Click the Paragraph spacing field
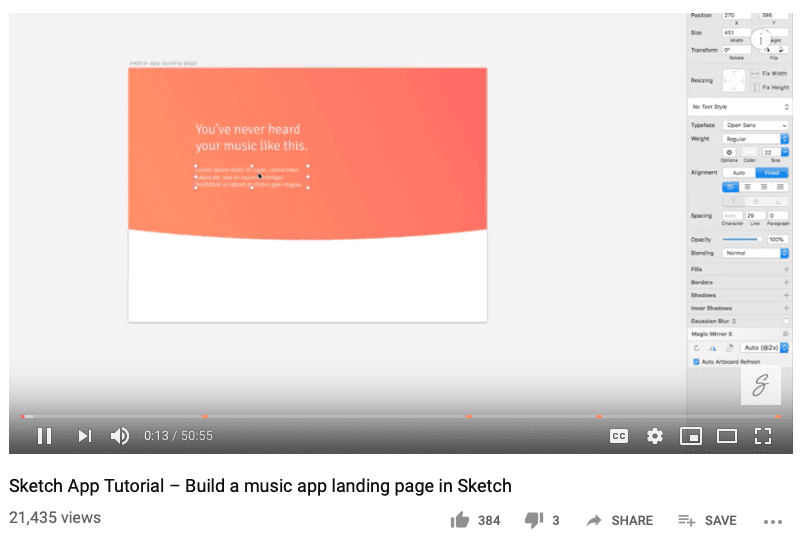This screenshot has width=807, height=539. (x=778, y=216)
